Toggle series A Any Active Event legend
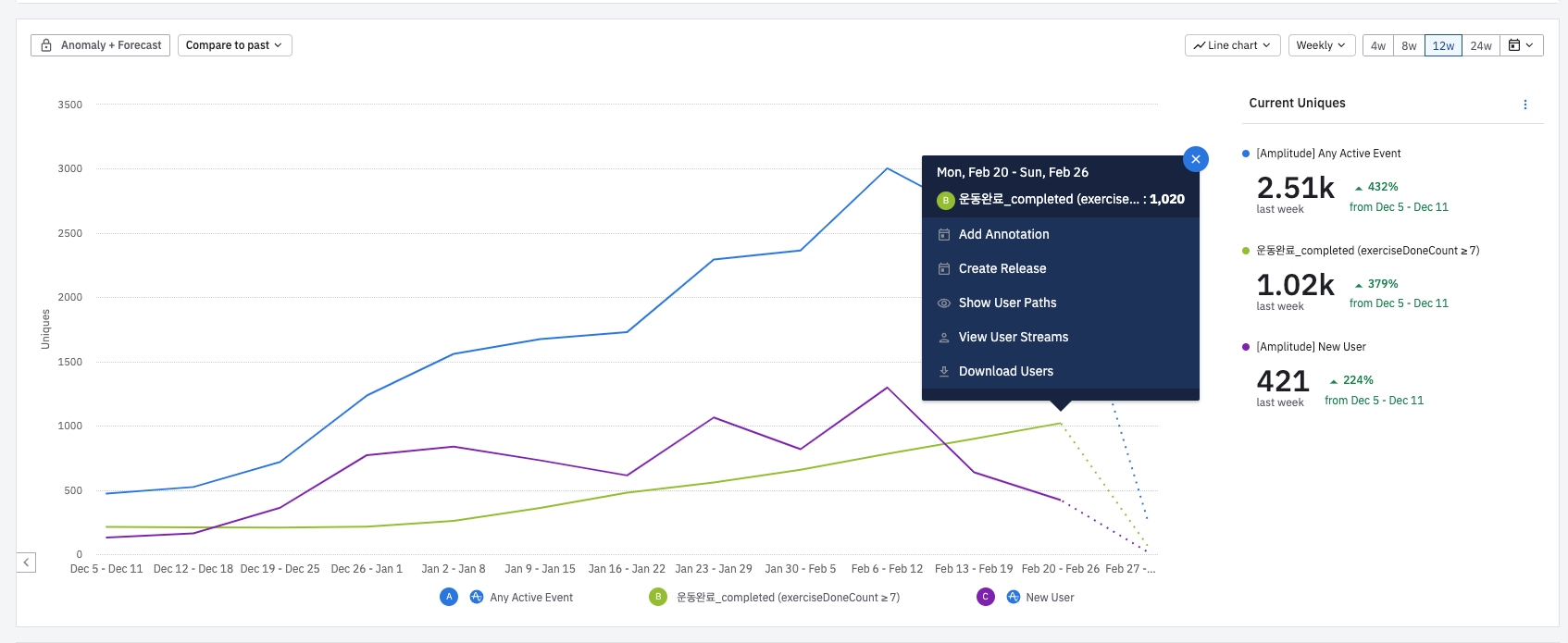Viewport: 1568px width, 643px height. coord(449,598)
